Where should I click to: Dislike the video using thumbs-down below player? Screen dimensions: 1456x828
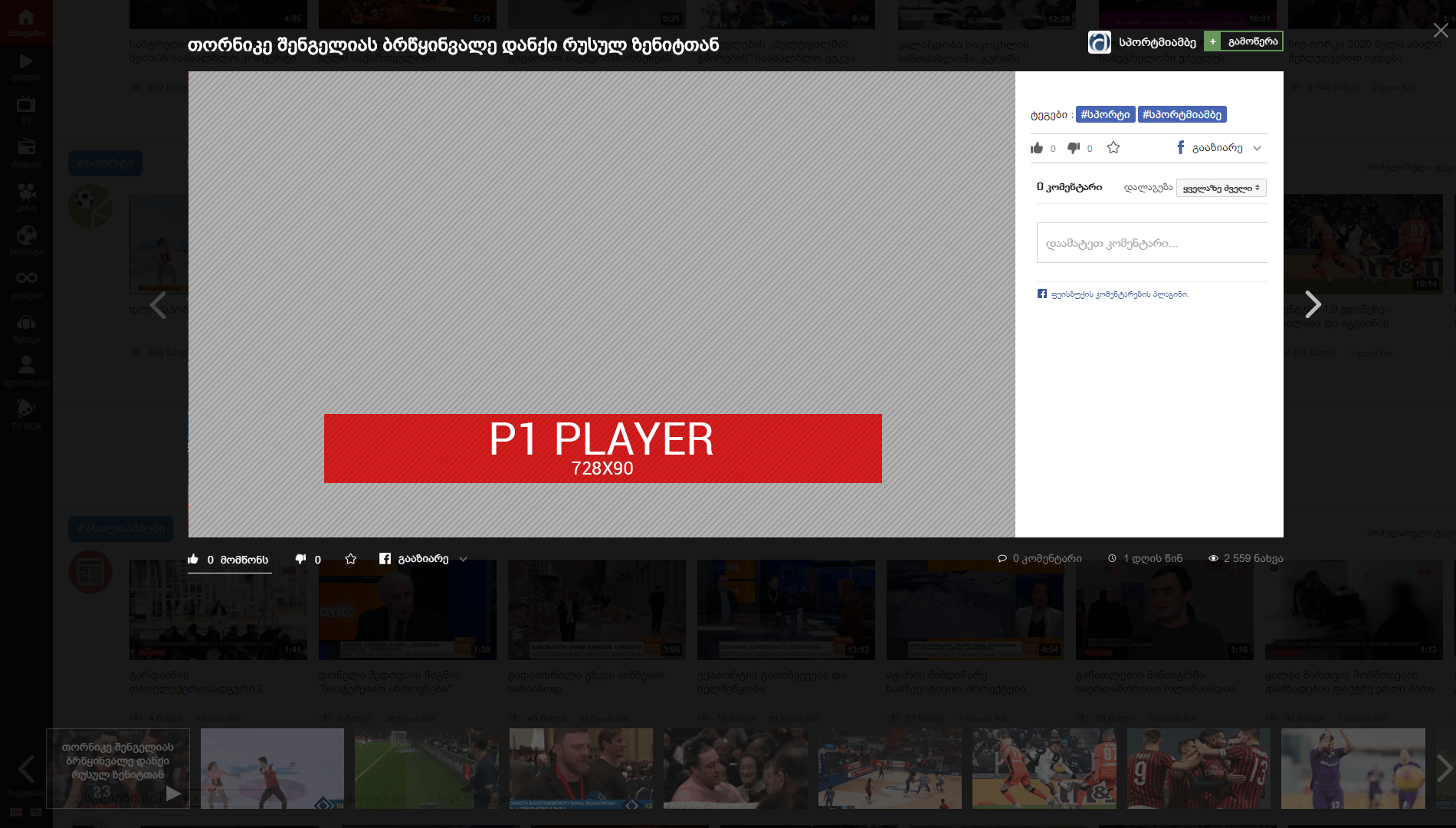300,559
